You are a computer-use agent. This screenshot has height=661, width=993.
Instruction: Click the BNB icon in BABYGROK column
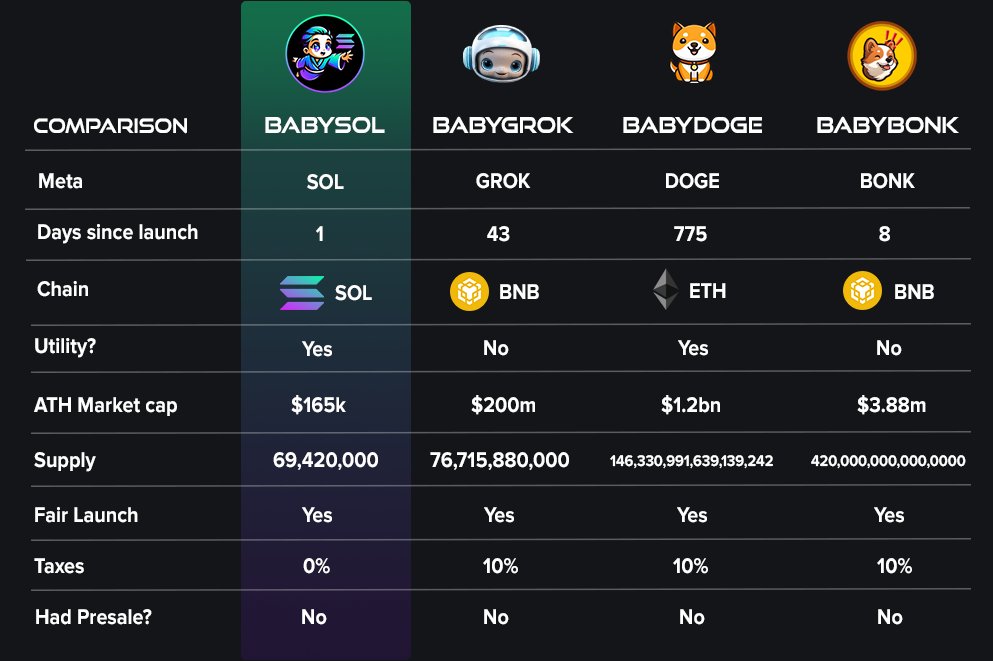[469, 291]
